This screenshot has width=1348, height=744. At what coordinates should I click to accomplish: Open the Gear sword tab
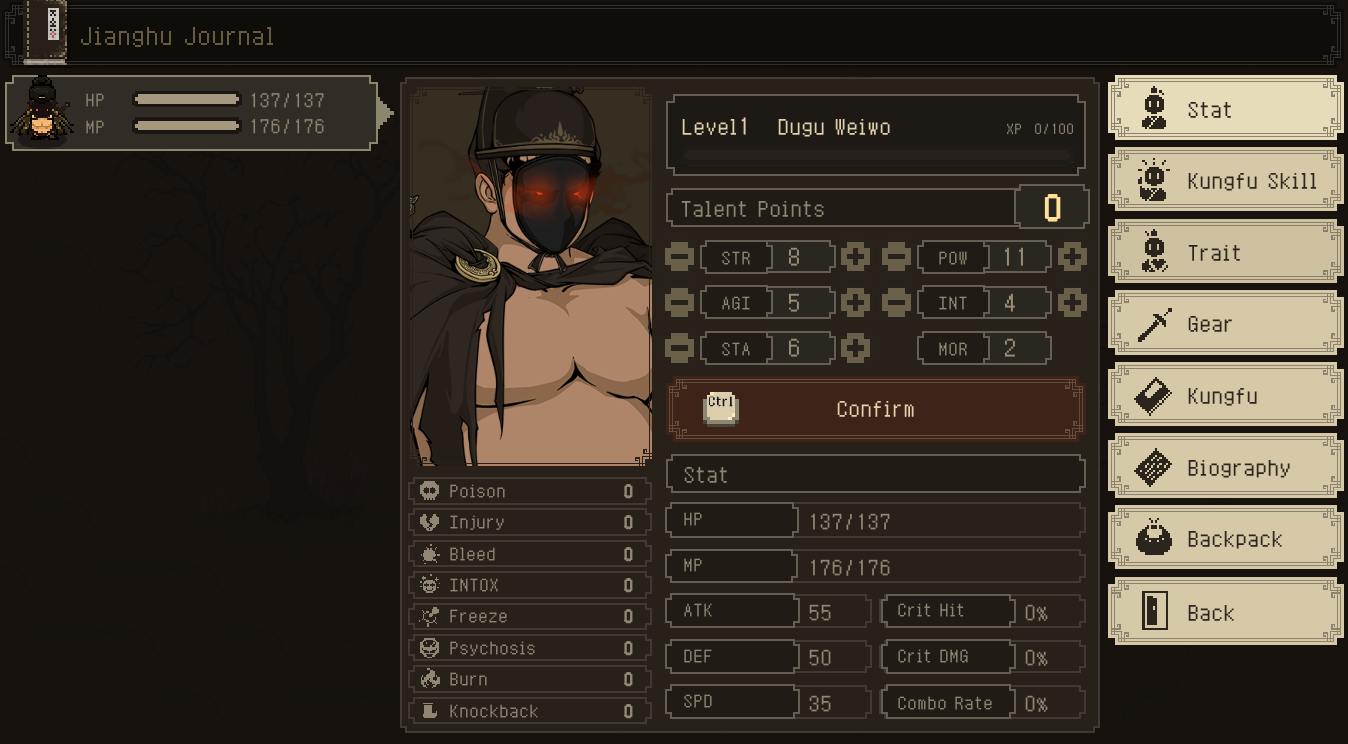click(1226, 324)
